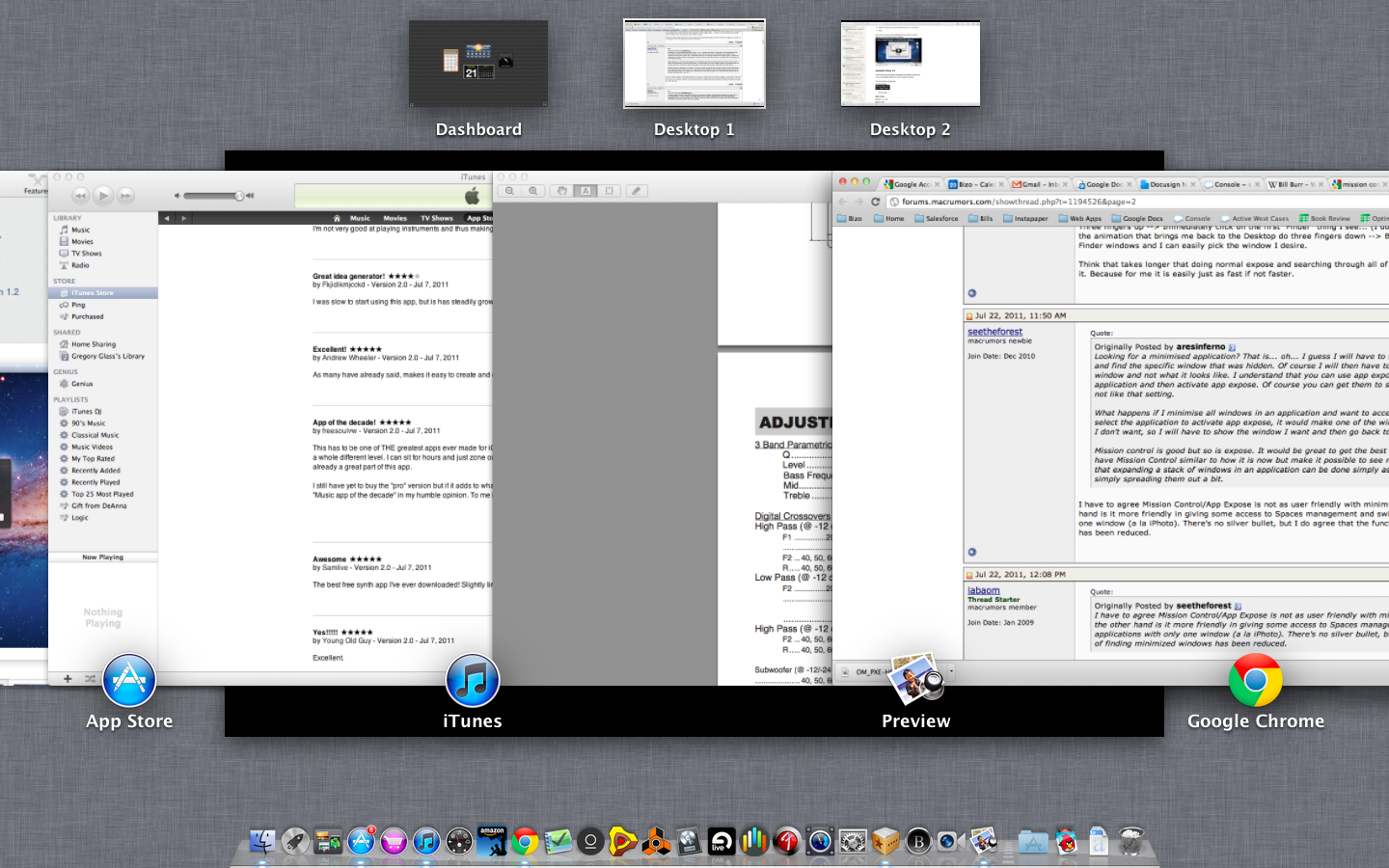1389x868 pixels.
Task: Select Home Sharing in iTunes sidebar
Action: [93, 344]
